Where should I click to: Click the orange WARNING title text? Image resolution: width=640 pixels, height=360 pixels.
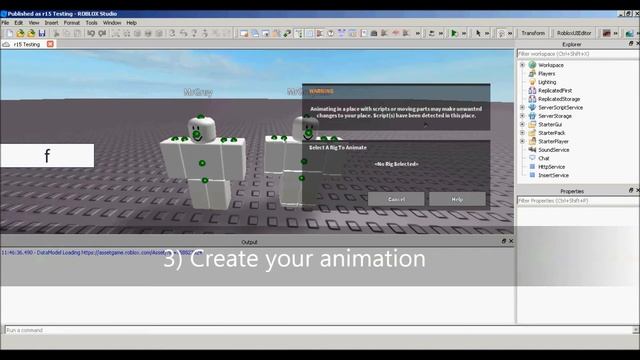(321, 91)
